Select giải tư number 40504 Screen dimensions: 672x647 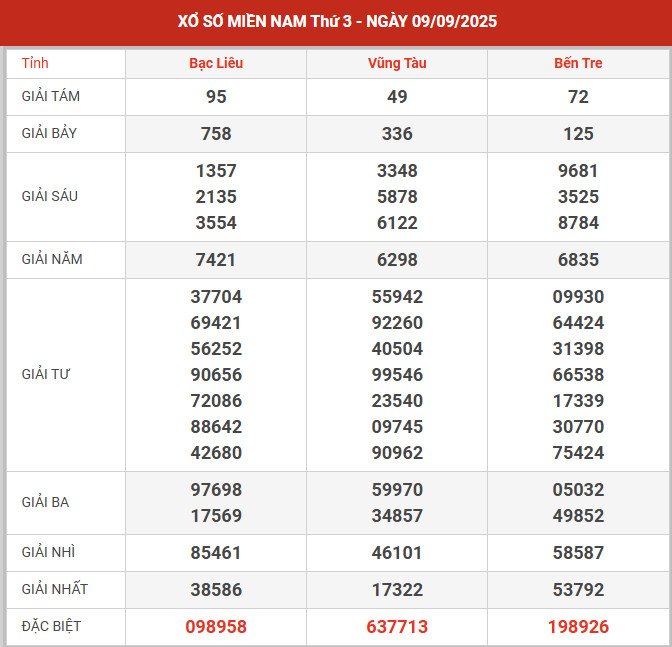point(397,349)
